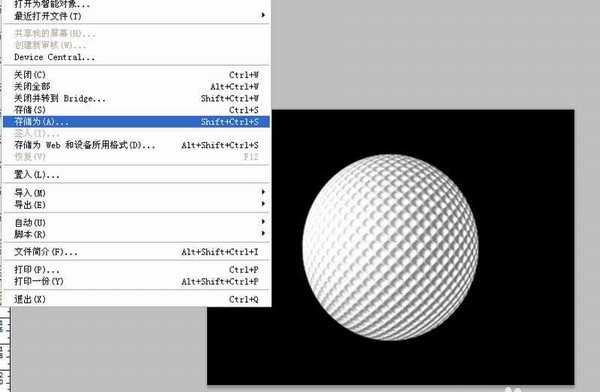Choose 打印一份(Y) menu item

coord(136,281)
